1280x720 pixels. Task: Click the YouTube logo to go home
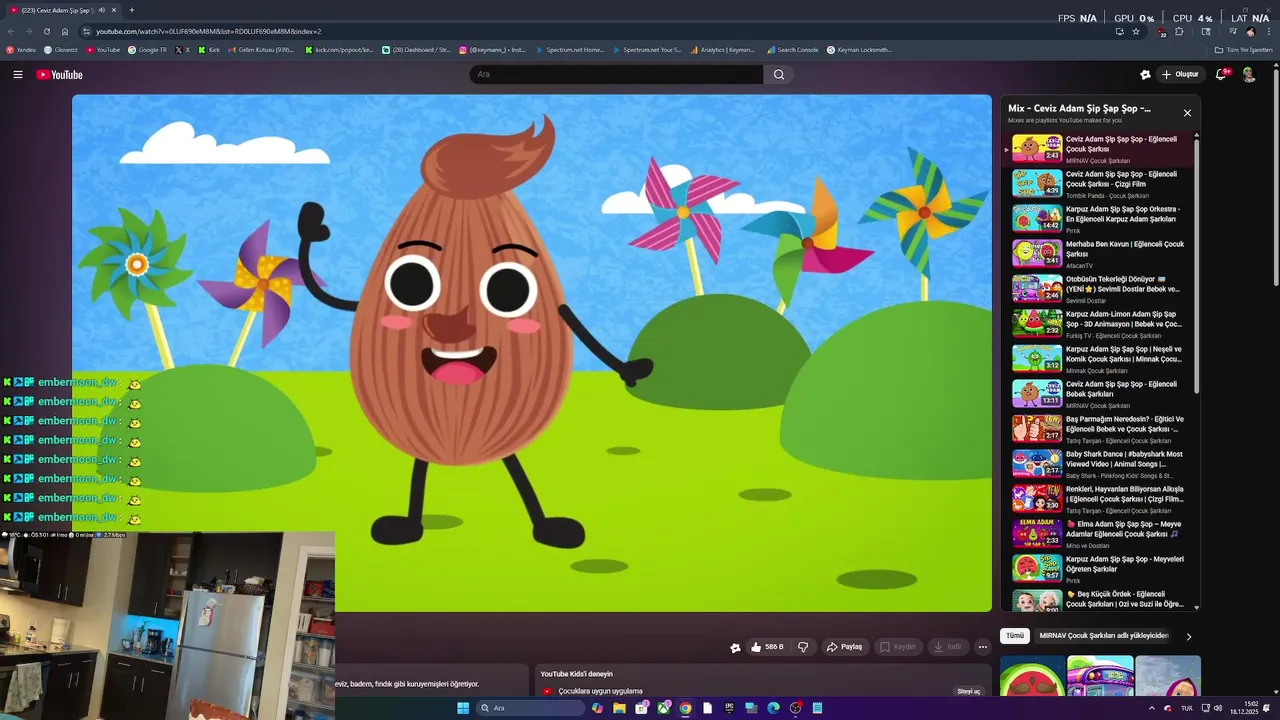pyautogui.click(x=59, y=75)
